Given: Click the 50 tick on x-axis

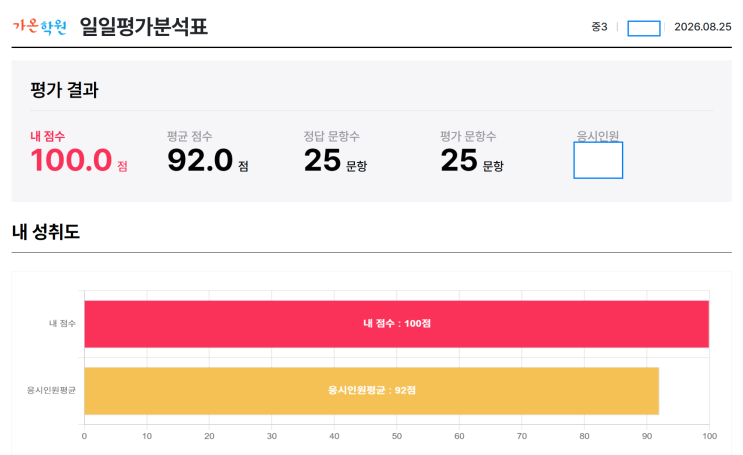Looking at the screenshot, I should point(397,436).
